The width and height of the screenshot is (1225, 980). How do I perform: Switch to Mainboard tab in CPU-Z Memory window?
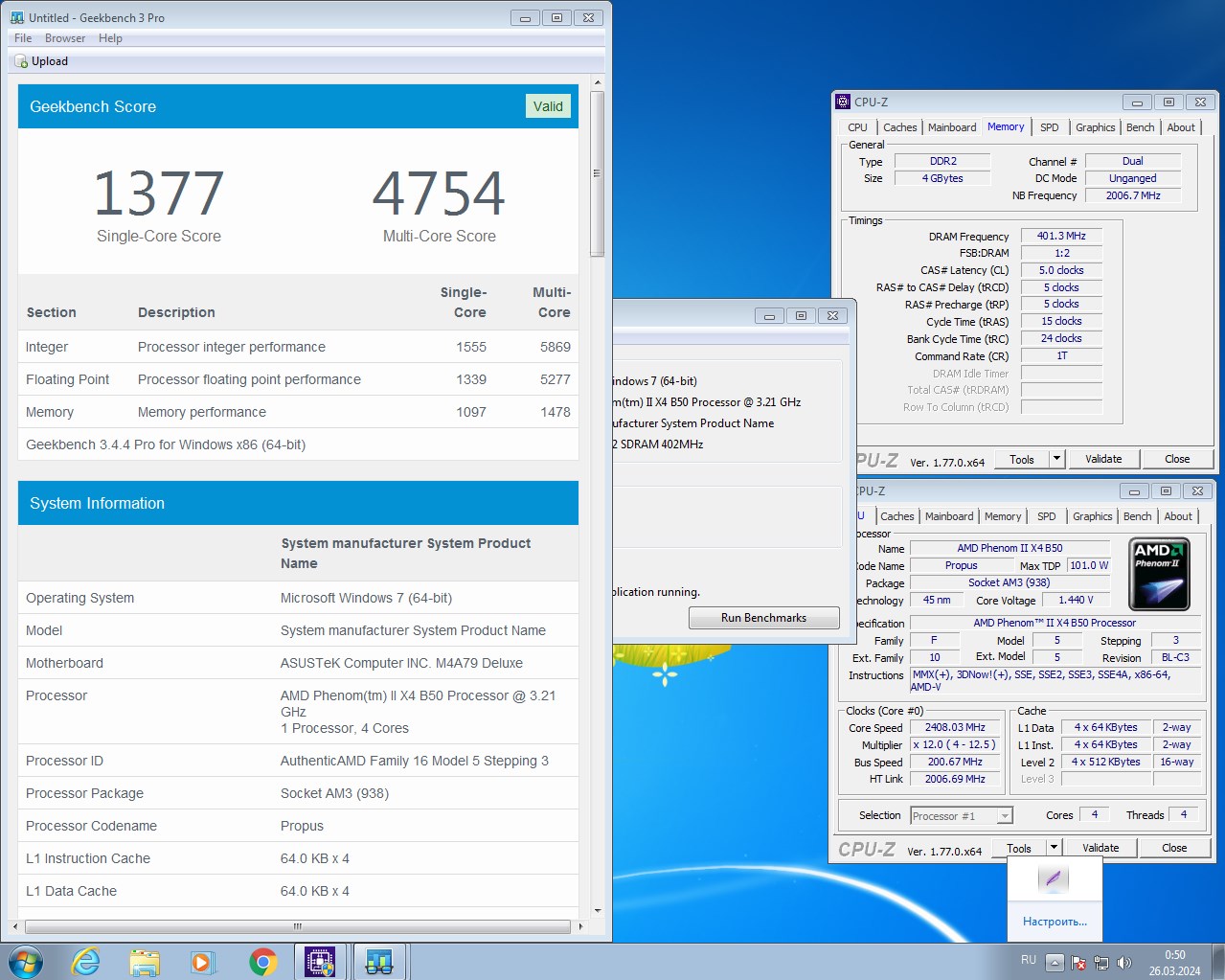(x=952, y=127)
